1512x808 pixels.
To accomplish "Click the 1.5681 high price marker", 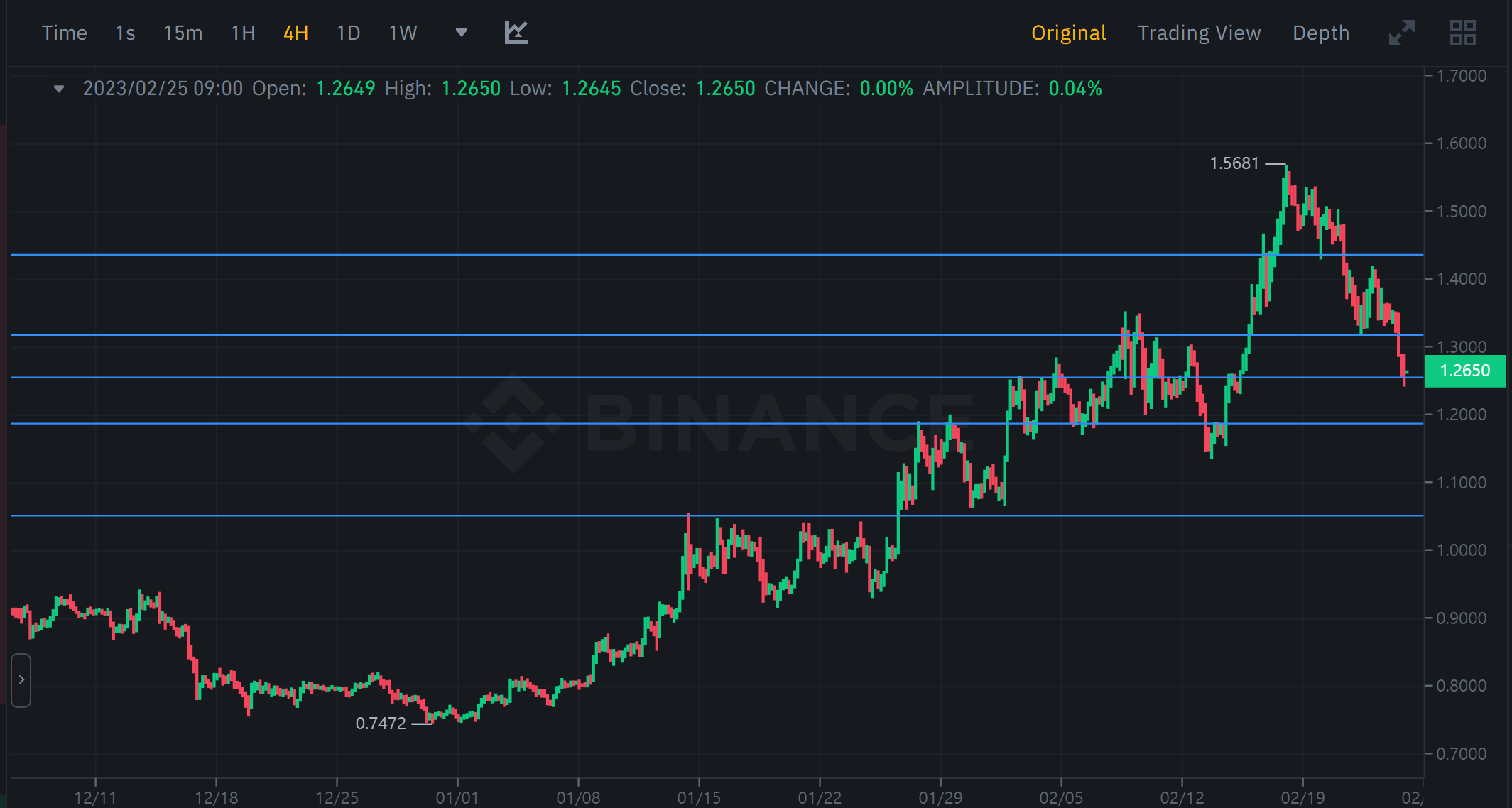I will [x=1234, y=163].
